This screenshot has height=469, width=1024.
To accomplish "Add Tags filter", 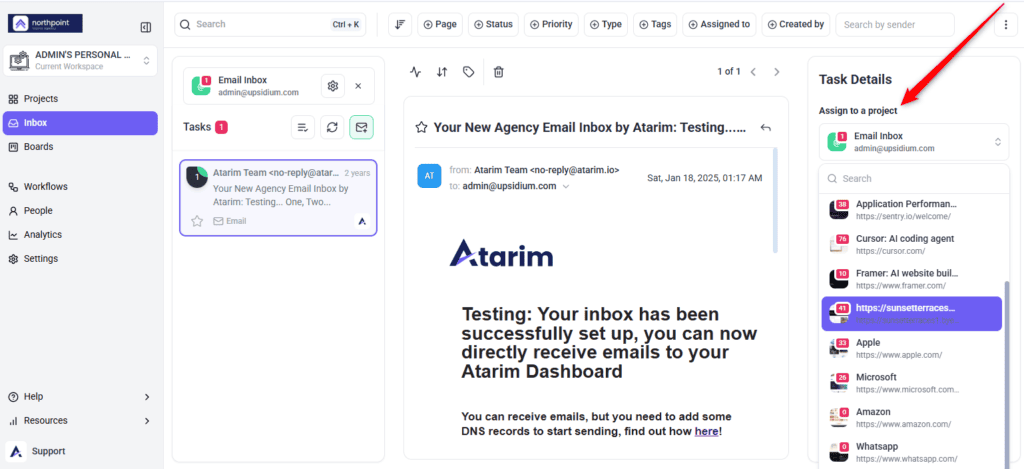I will pos(655,25).
